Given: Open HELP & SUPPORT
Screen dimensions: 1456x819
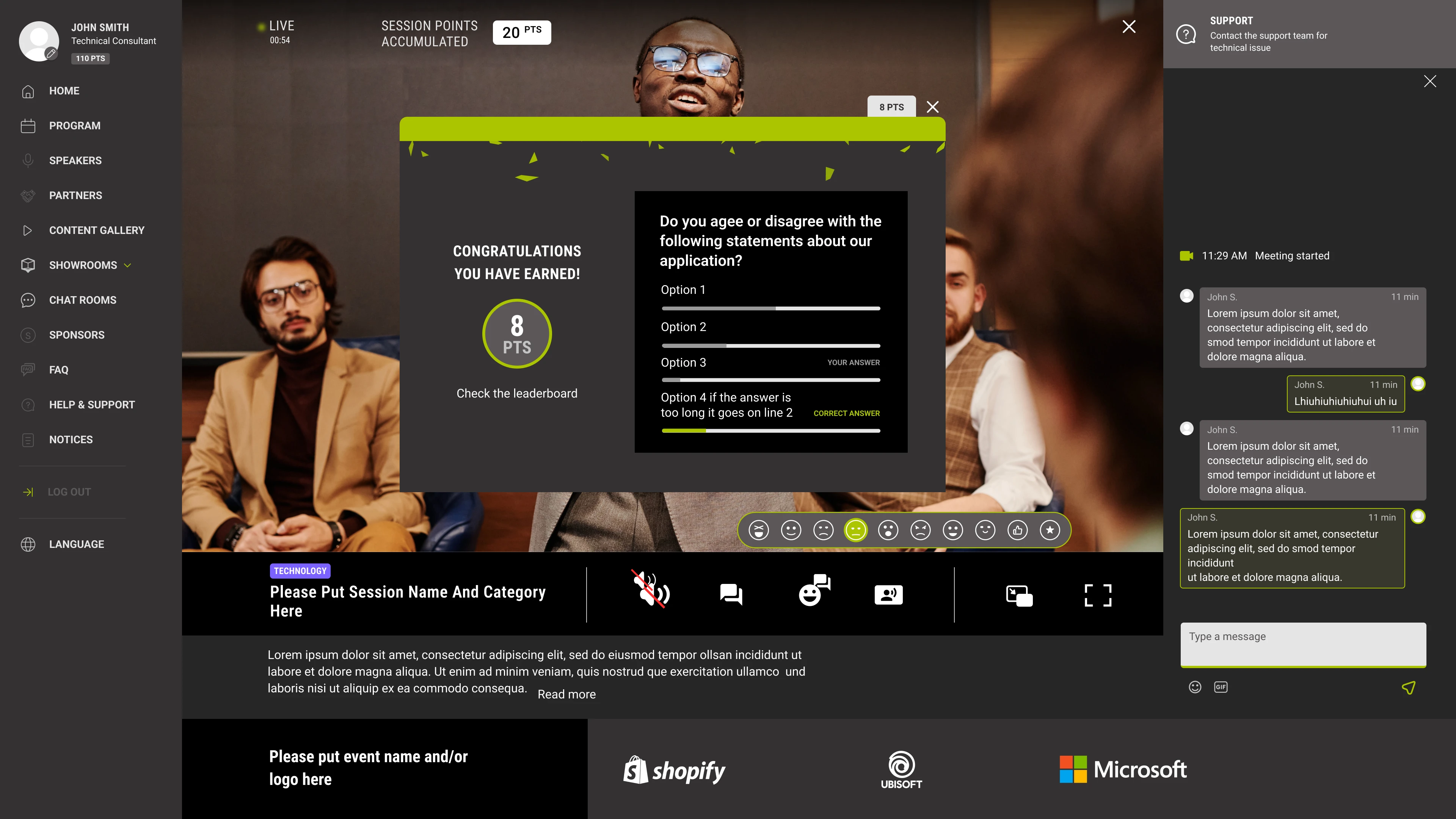Looking at the screenshot, I should coord(91,405).
